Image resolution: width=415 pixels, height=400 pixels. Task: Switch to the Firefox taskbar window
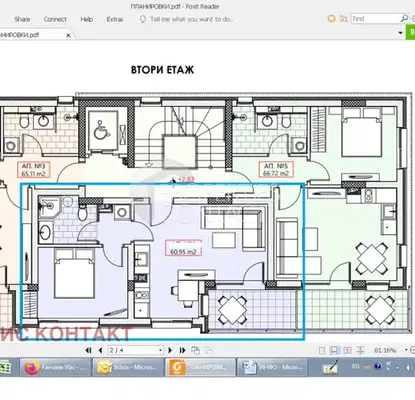click(55, 367)
